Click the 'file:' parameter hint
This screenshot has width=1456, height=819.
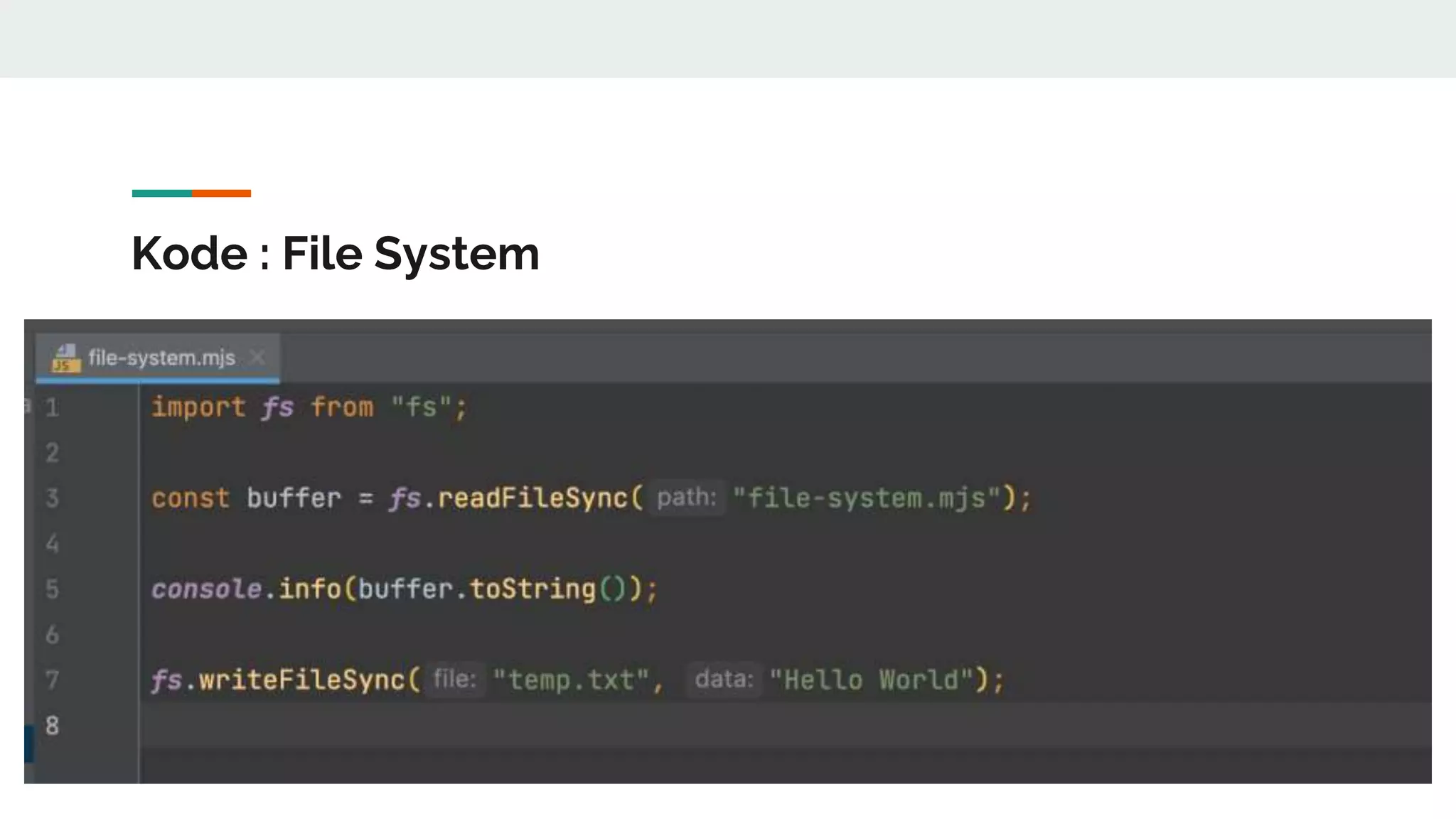(x=455, y=679)
